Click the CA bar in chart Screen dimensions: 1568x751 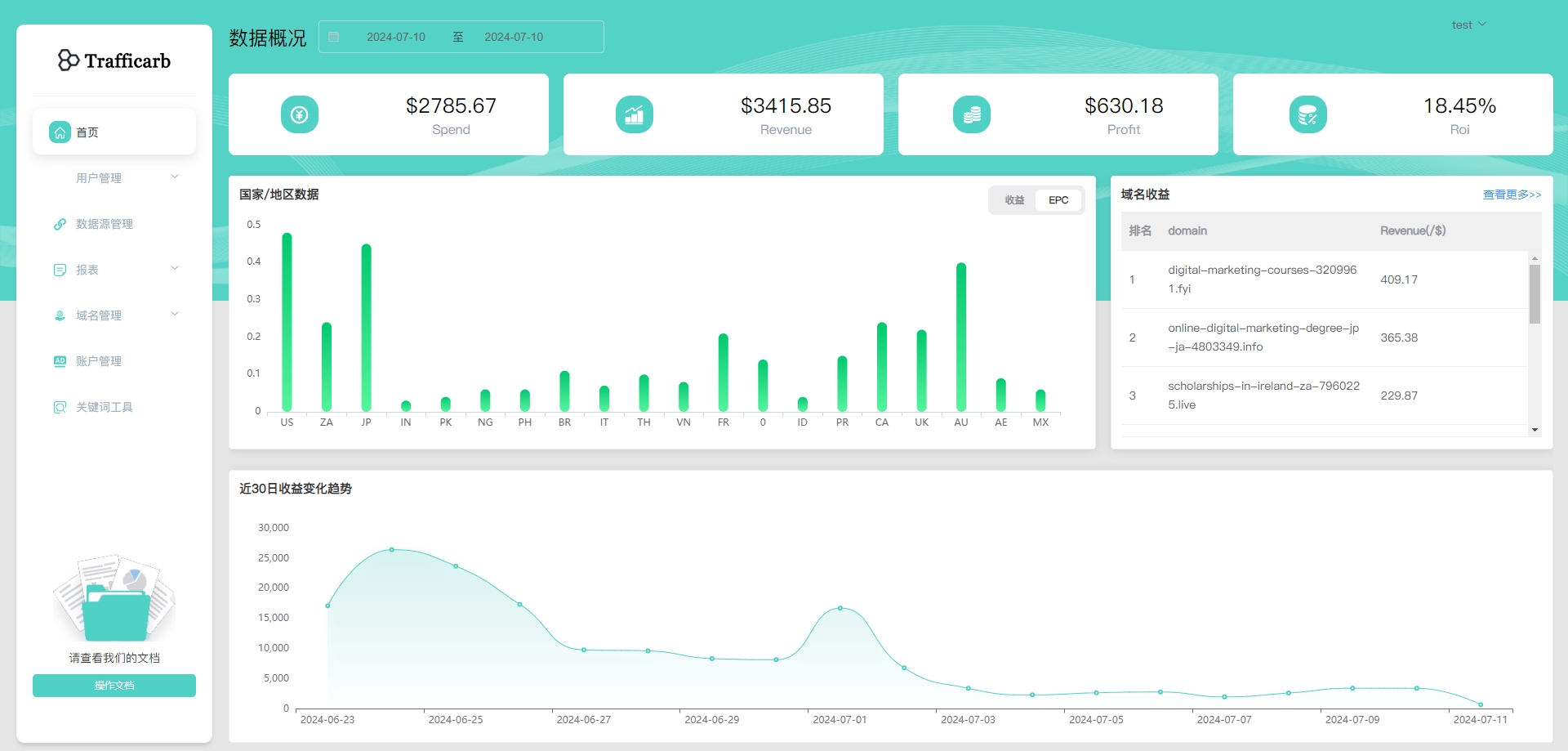click(x=882, y=366)
